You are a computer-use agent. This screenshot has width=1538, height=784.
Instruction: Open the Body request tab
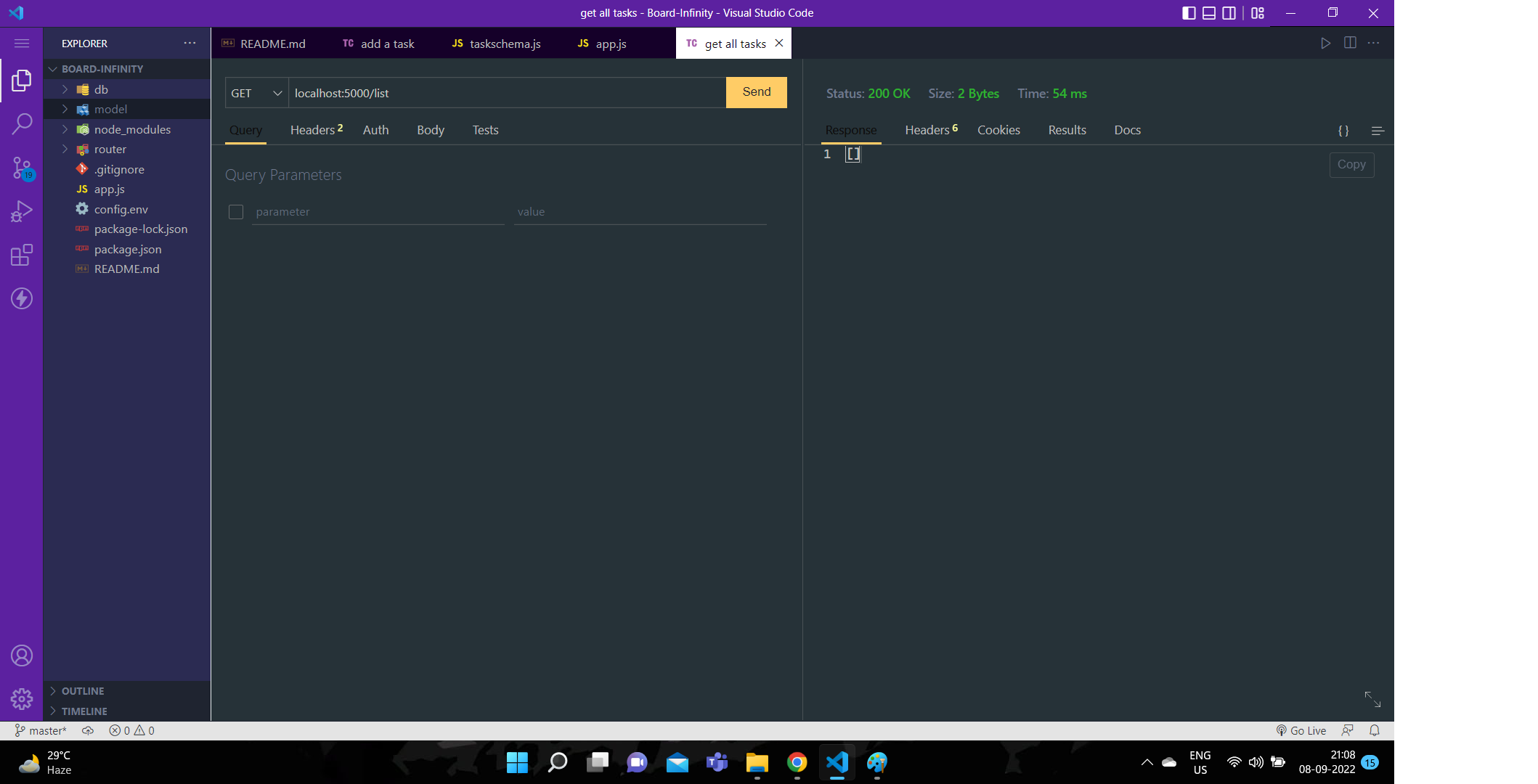coord(431,130)
